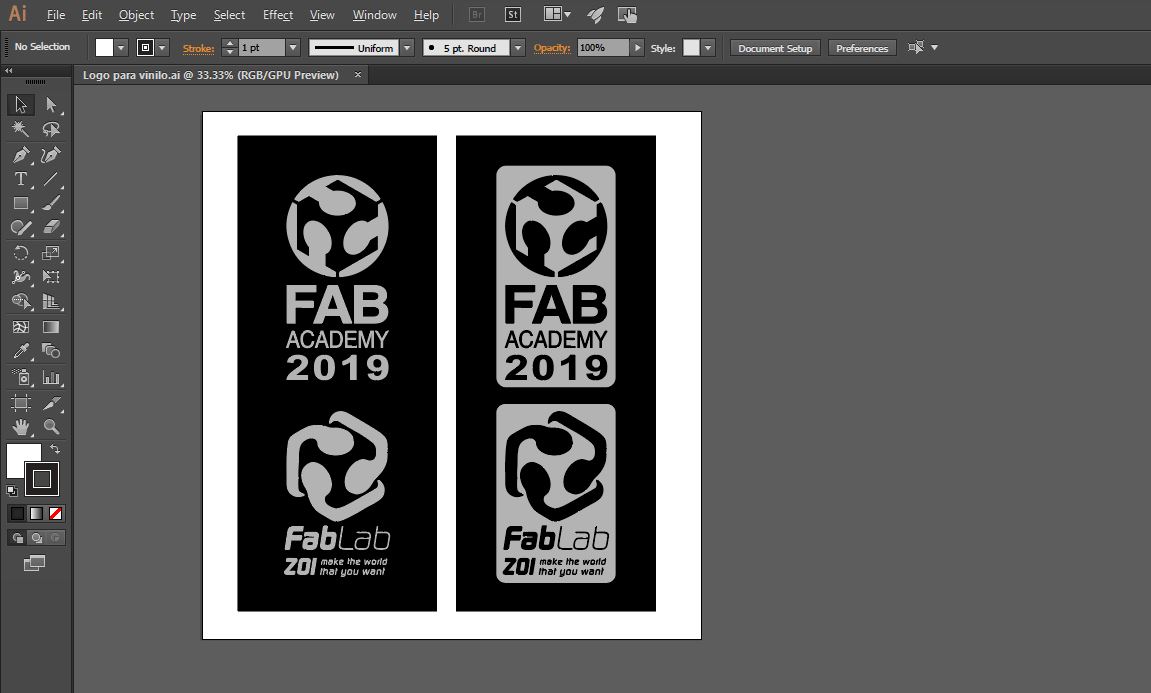Select the Selection tool arrow
This screenshot has height=693, width=1151.
pyautogui.click(x=21, y=104)
